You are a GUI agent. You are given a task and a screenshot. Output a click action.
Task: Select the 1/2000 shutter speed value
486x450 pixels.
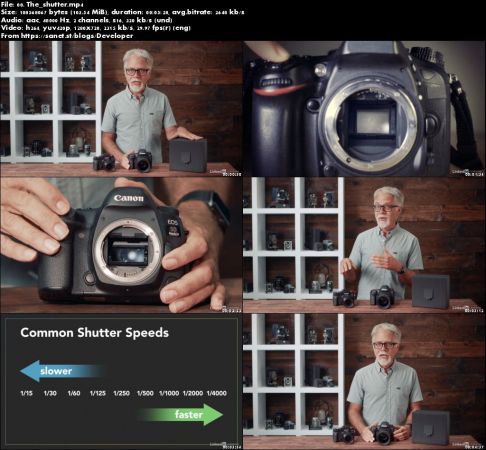[193, 393]
